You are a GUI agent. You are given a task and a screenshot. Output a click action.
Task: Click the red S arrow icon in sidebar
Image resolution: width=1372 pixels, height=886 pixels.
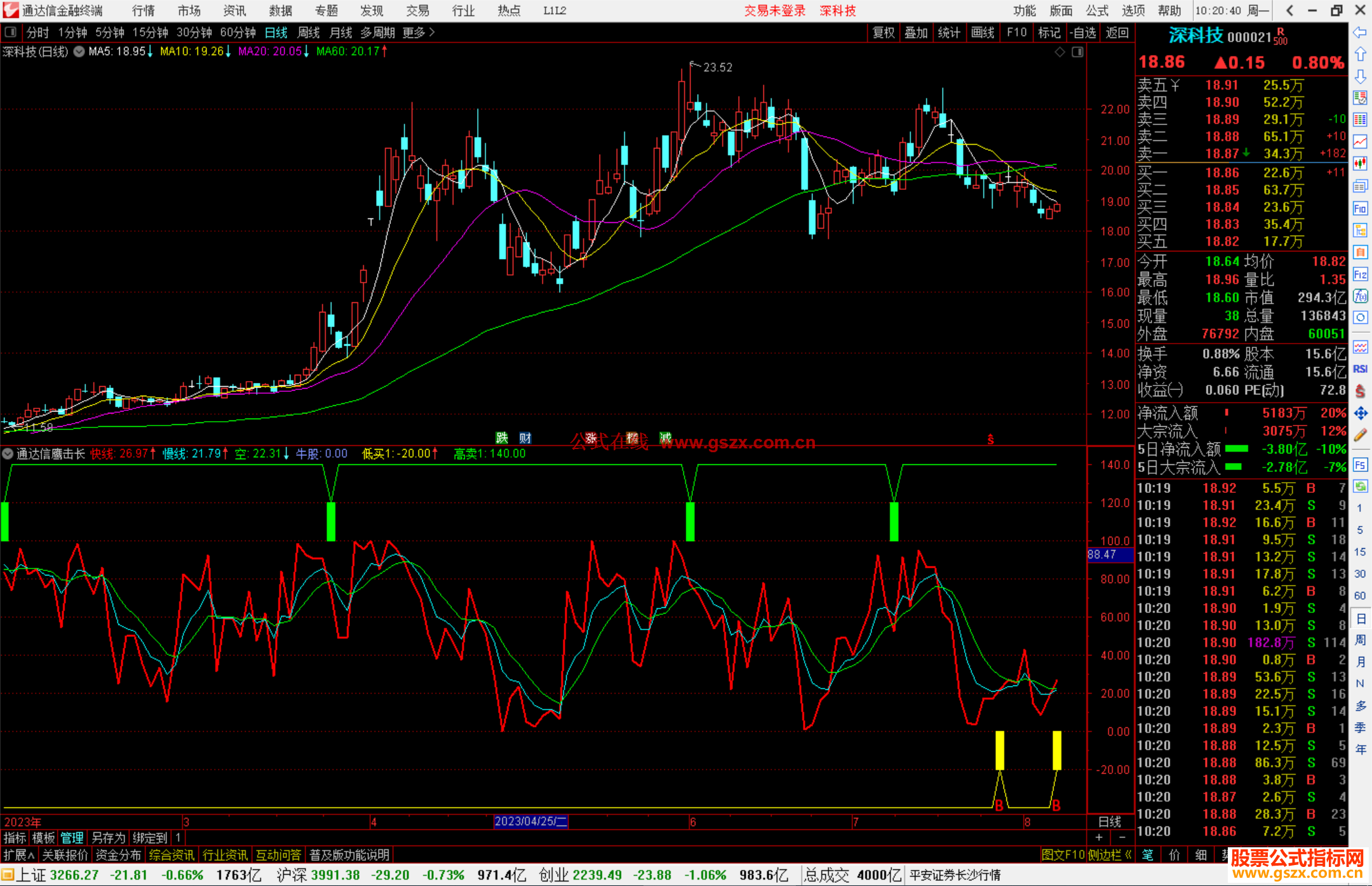coord(1360,391)
